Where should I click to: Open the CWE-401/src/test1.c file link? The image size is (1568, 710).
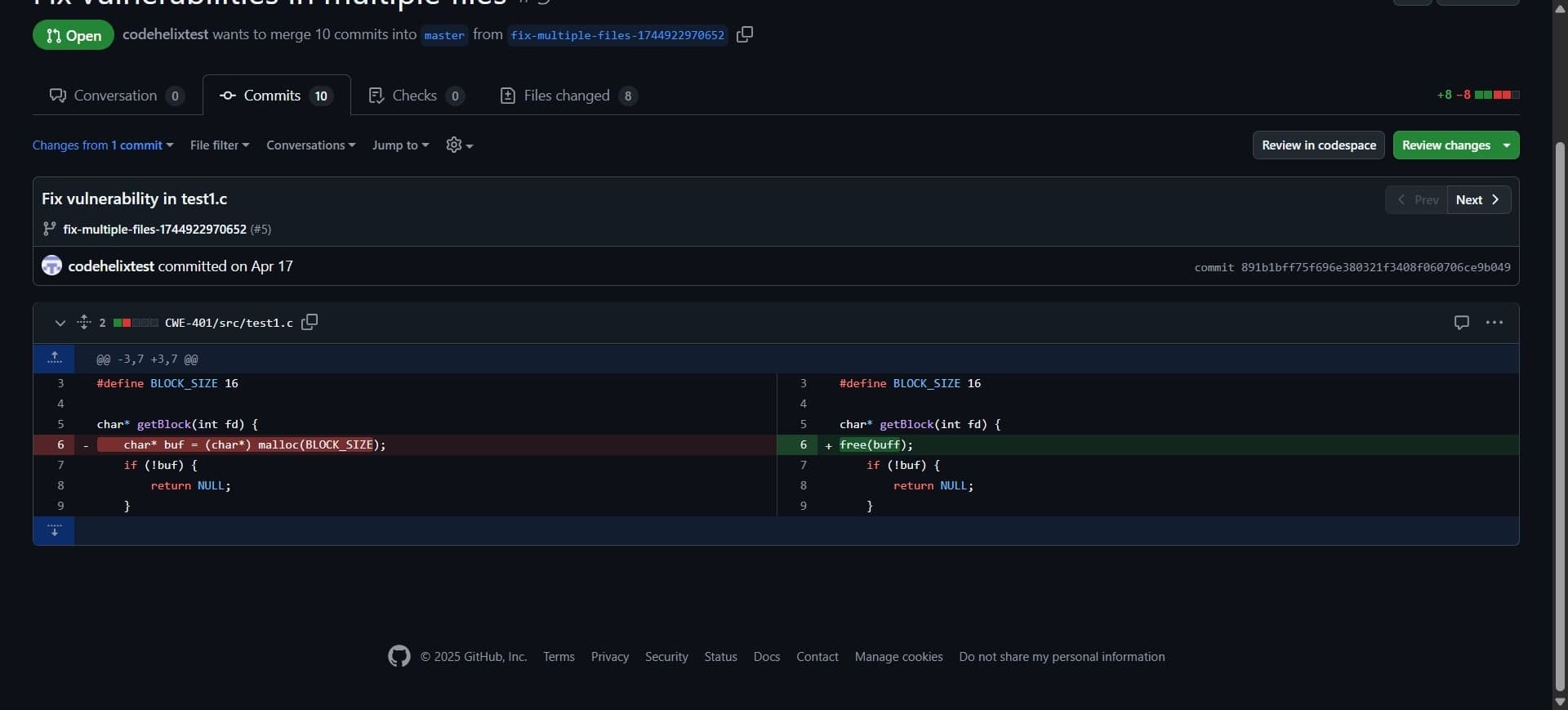click(x=229, y=323)
